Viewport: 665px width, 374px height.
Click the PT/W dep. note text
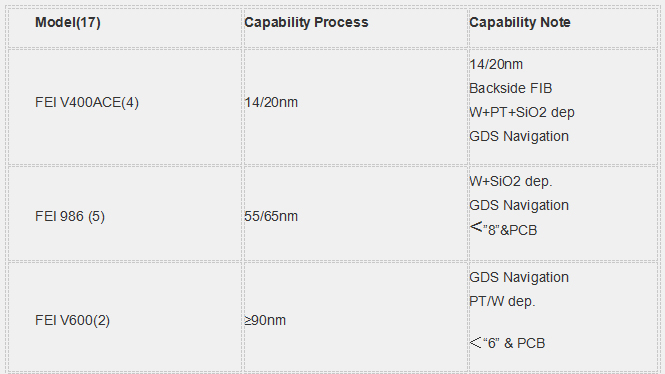(x=503, y=301)
